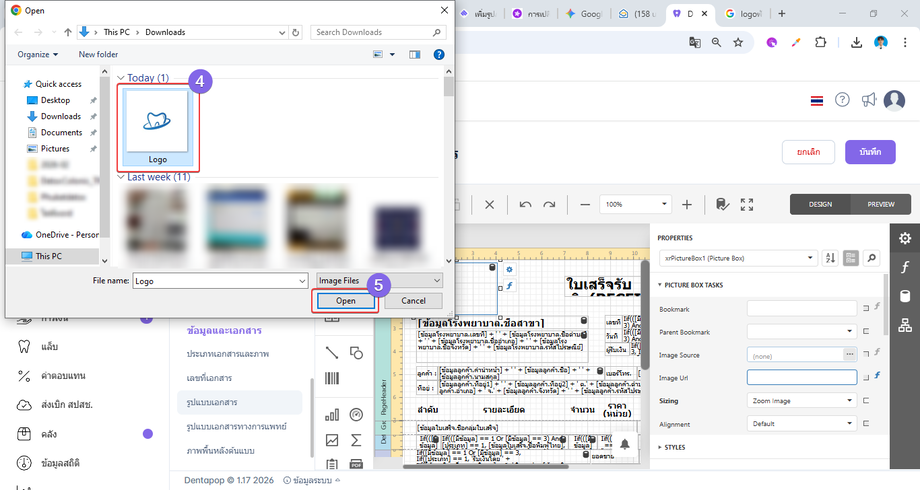Bookmark this page with the star icon
This screenshot has width=920, height=490.
pos(738,42)
